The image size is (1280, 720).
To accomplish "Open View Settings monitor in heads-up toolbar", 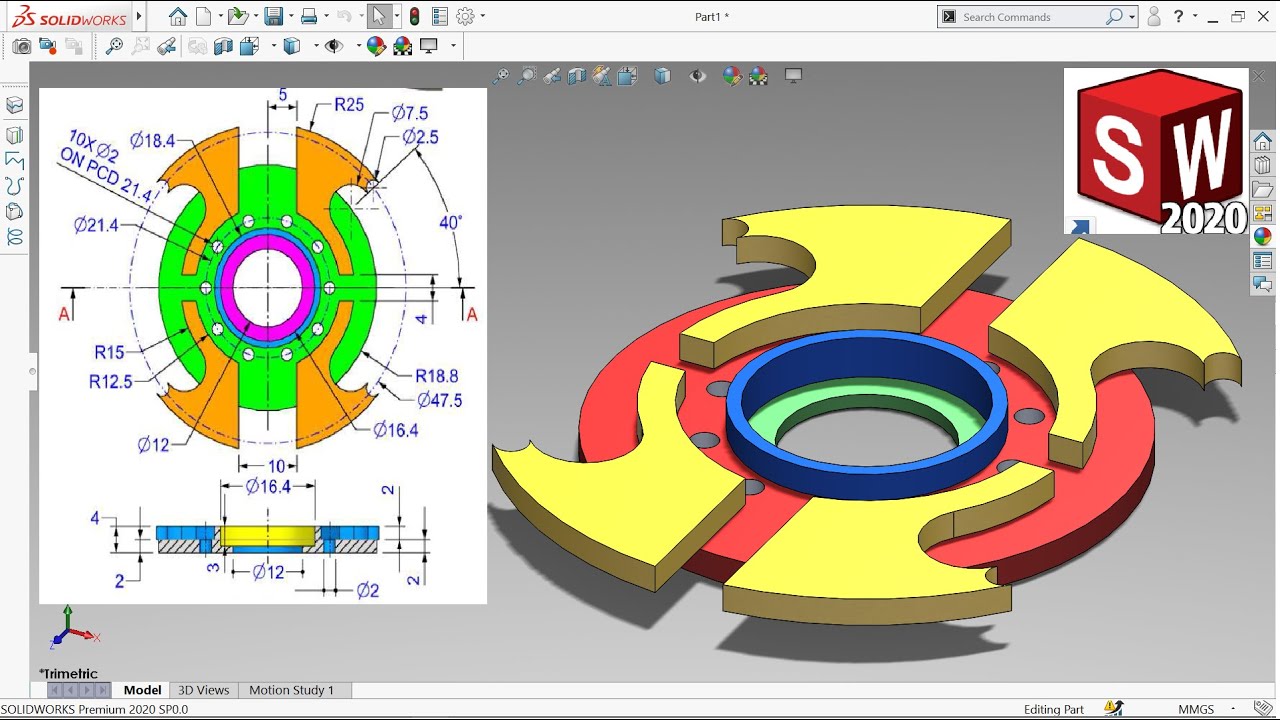I will pyautogui.click(x=794, y=76).
